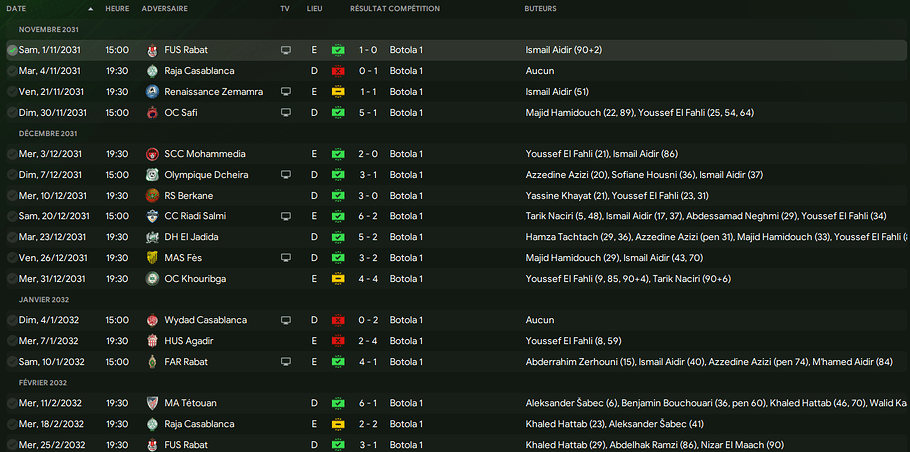Toggle the check circle beside Mer, 3/12/2031
This screenshot has width=910, height=452.
click(x=12, y=154)
